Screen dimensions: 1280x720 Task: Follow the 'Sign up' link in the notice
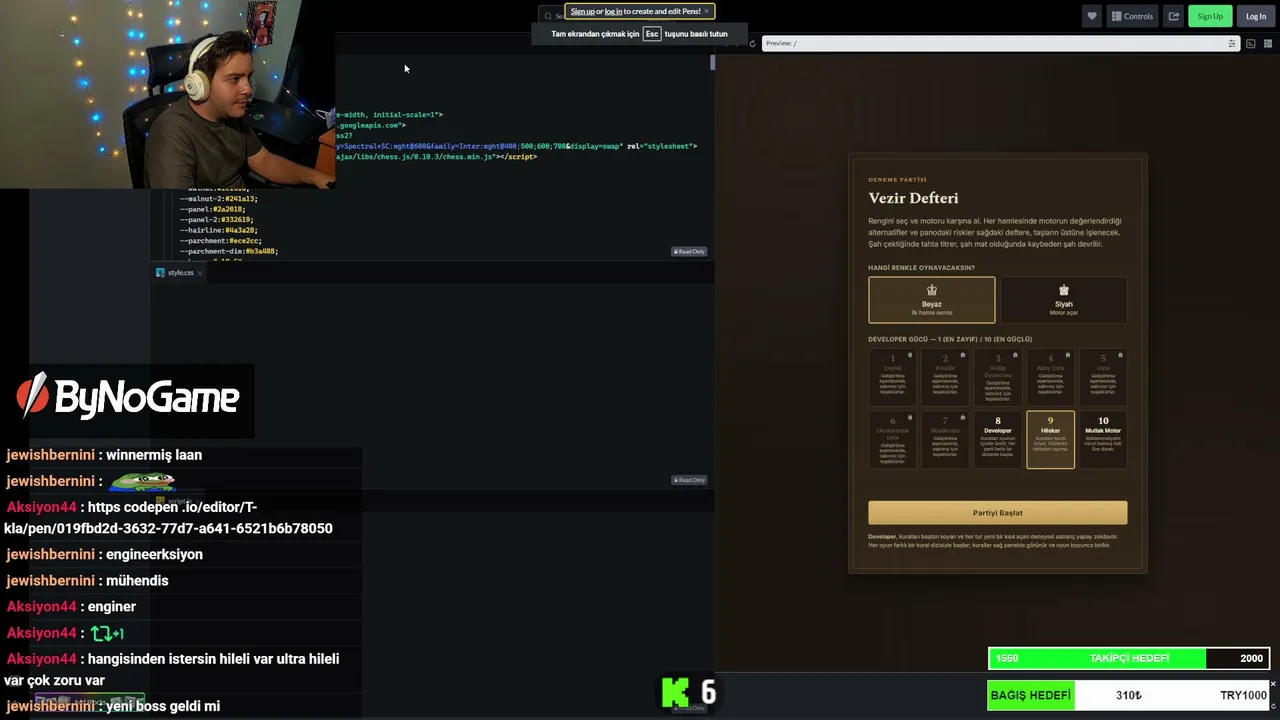[582, 12]
